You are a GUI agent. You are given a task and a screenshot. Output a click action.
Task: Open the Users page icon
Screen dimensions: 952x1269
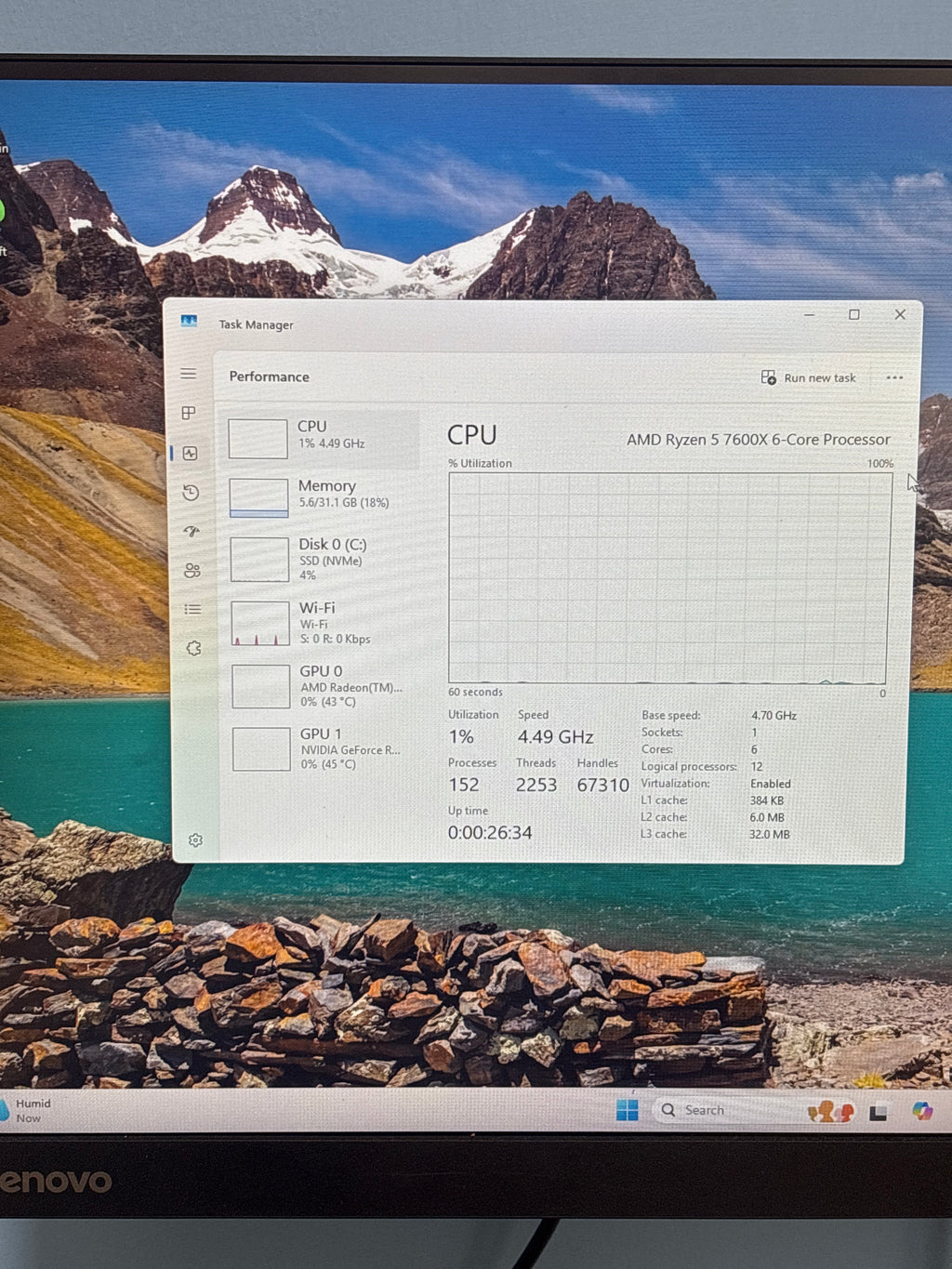[x=192, y=571]
